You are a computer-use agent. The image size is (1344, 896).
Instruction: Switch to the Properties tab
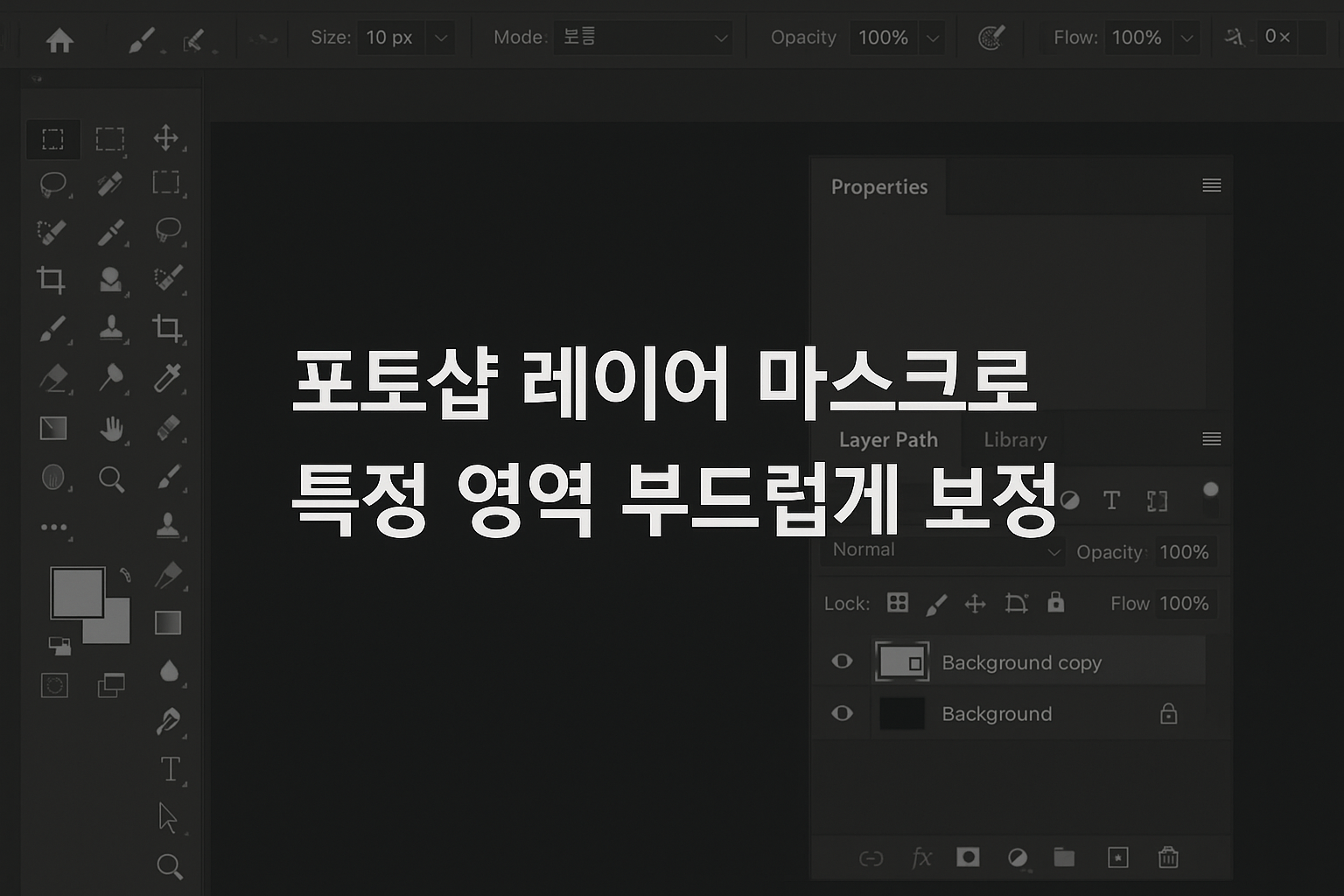pyautogui.click(x=879, y=186)
